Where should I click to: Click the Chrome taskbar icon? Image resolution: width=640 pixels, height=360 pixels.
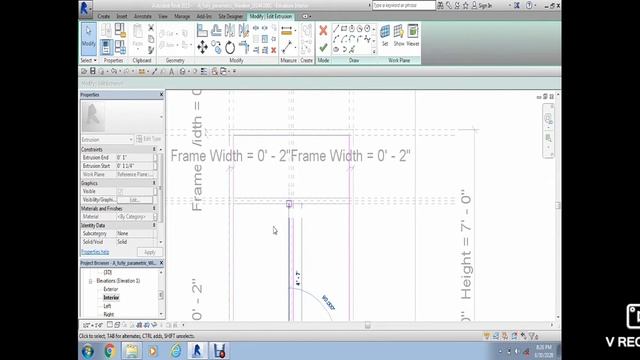click(x=109, y=351)
